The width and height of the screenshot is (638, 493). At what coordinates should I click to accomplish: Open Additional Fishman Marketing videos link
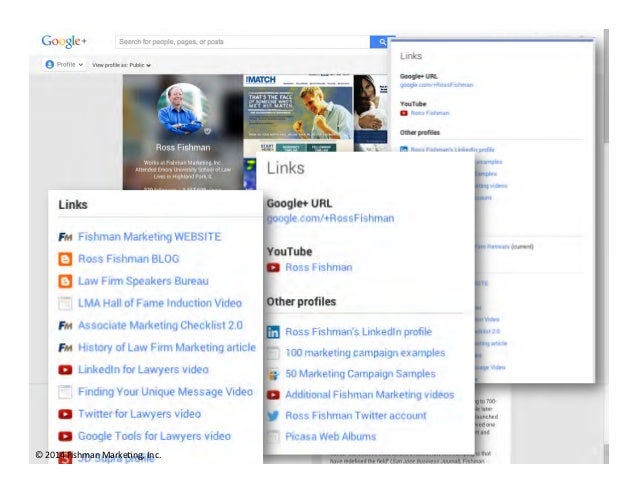click(369, 395)
